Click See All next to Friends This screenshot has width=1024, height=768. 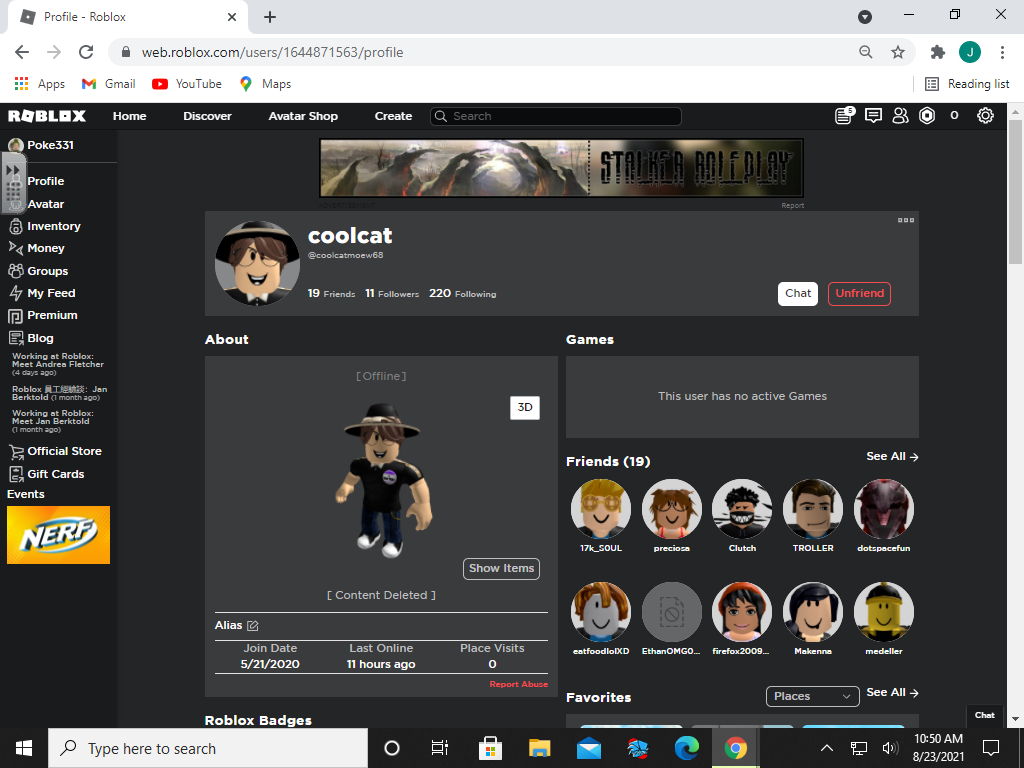pyautogui.click(x=891, y=456)
